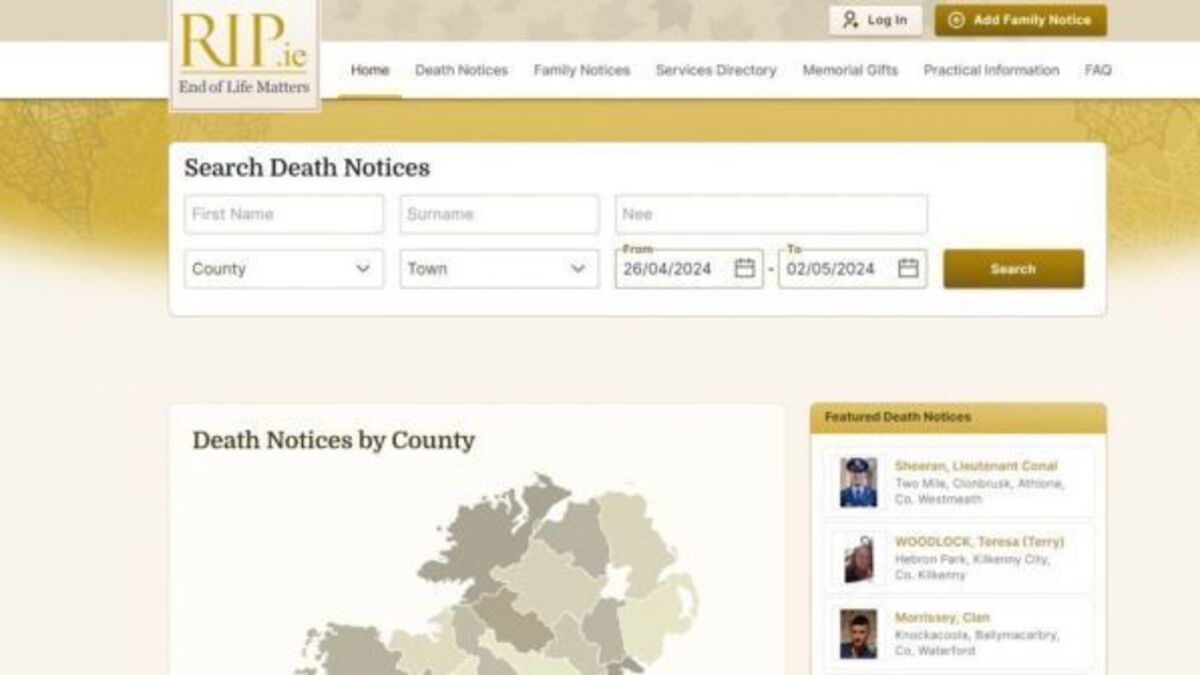Click the plus icon on Add Family Notice
Image resolution: width=1200 pixels, height=675 pixels.
click(x=956, y=20)
